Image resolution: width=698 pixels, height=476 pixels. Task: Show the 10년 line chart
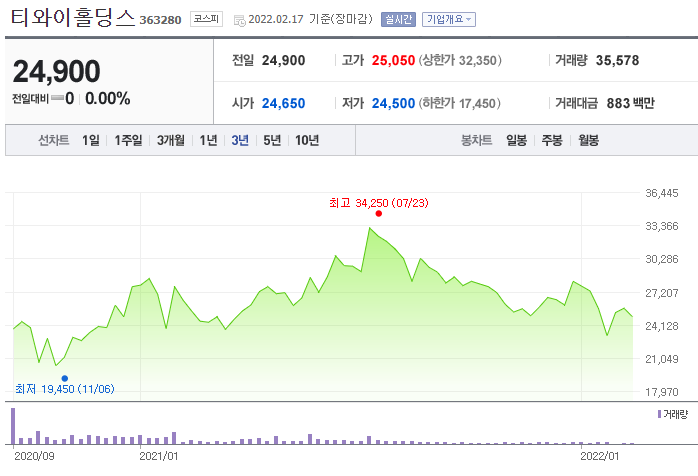[307, 141]
